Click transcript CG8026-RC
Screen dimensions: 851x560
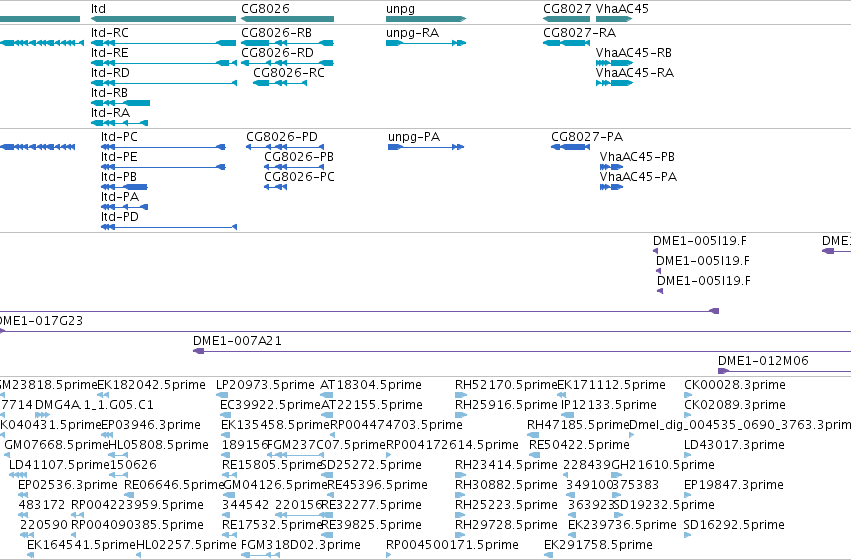point(289,73)
